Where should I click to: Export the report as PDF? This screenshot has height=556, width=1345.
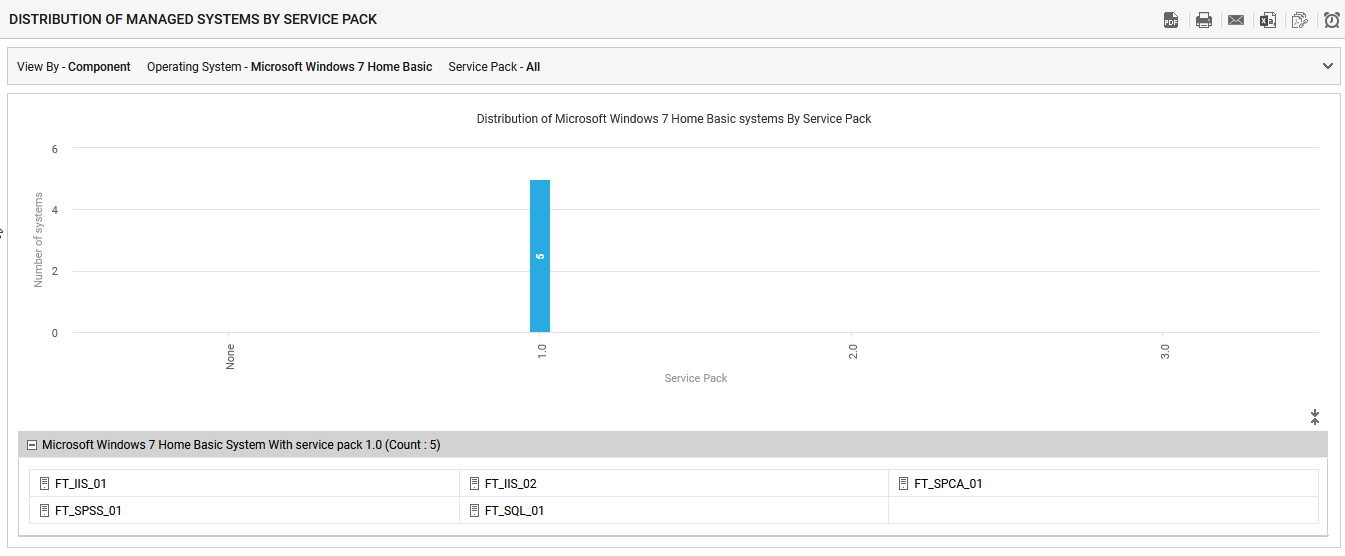tap(1171, 20)
